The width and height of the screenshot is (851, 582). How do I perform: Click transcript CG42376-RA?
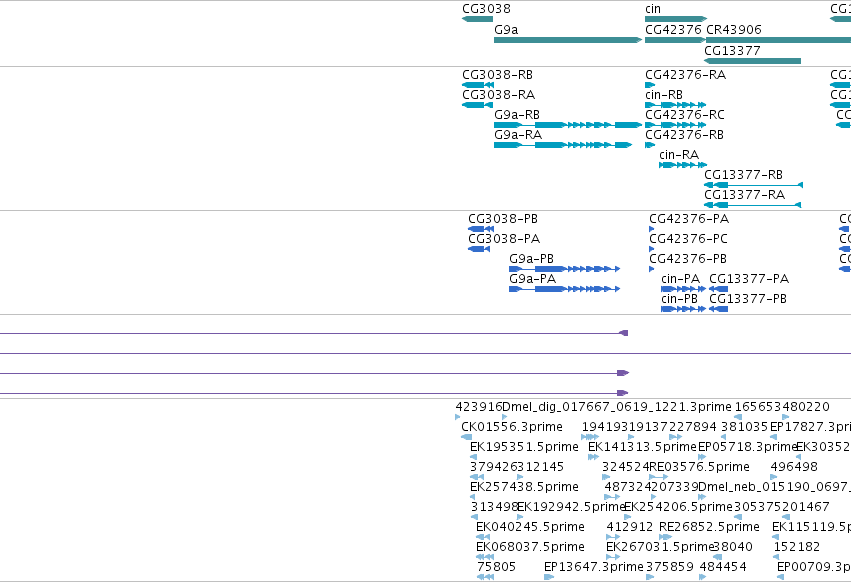pyautogui.click(x=650, y=85)
